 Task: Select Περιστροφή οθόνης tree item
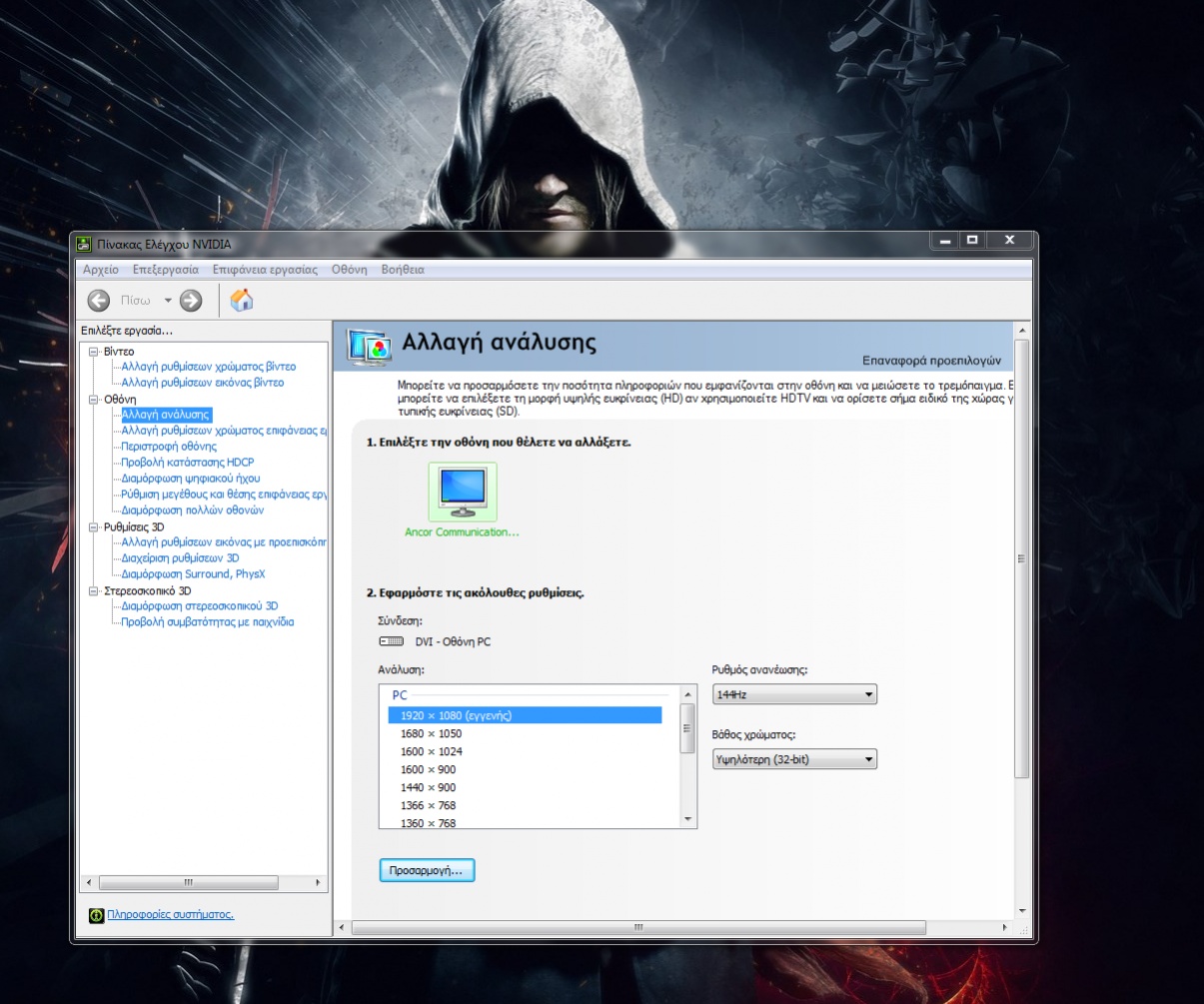[169, 447]
